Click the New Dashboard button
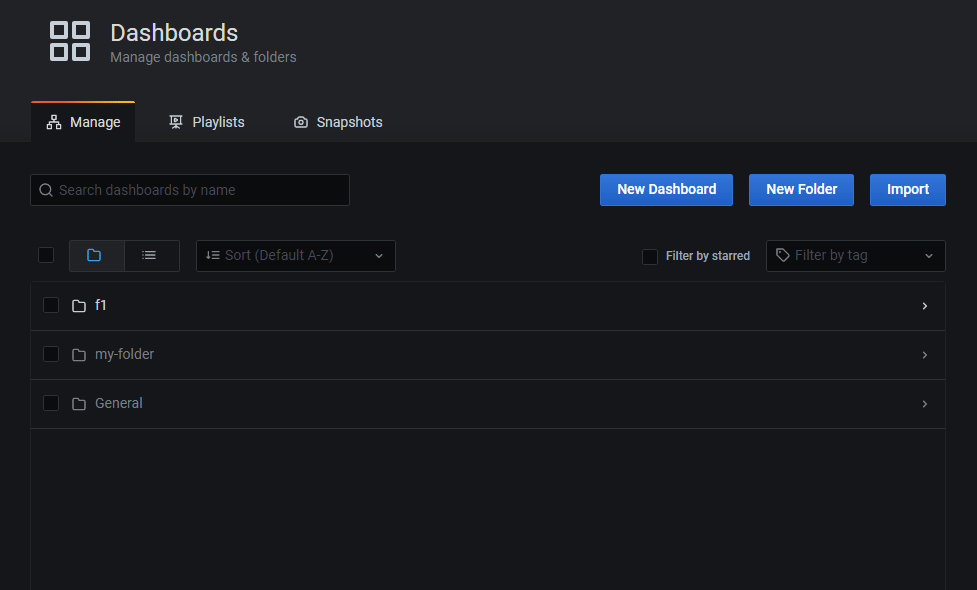 click(666, 189)
